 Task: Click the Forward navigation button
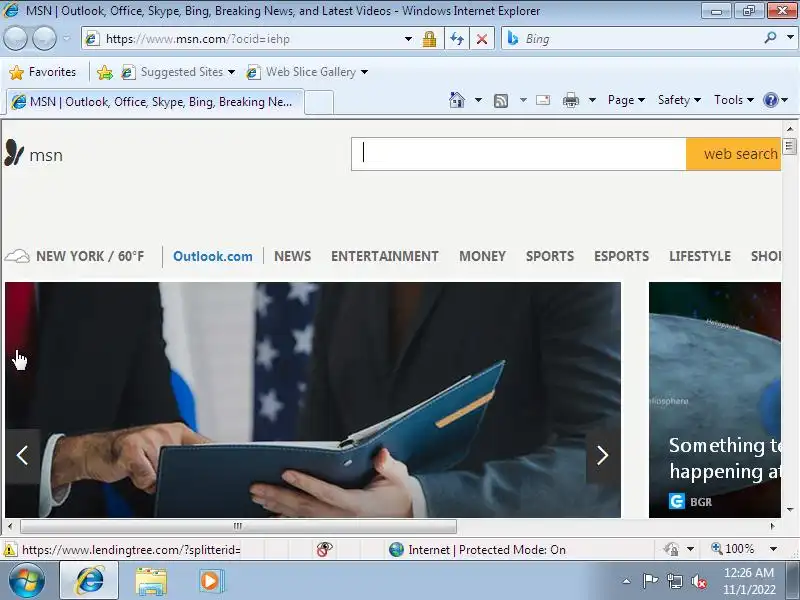pyautogui.click(x=44, y=39)
